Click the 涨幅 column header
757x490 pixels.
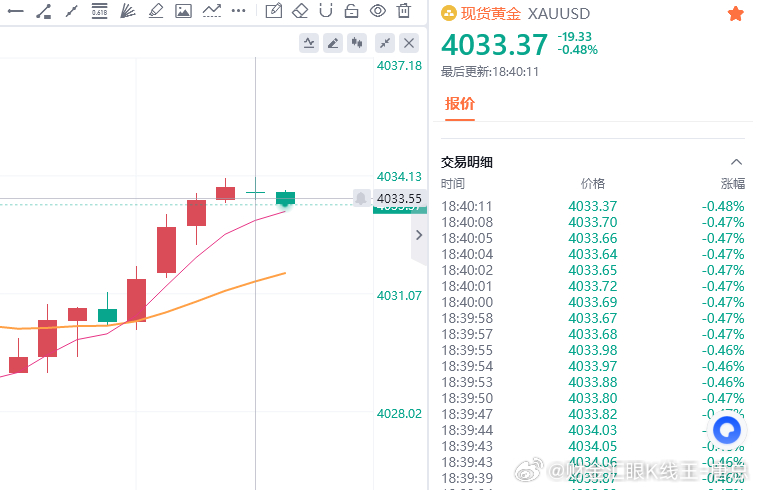click(733, 184)
